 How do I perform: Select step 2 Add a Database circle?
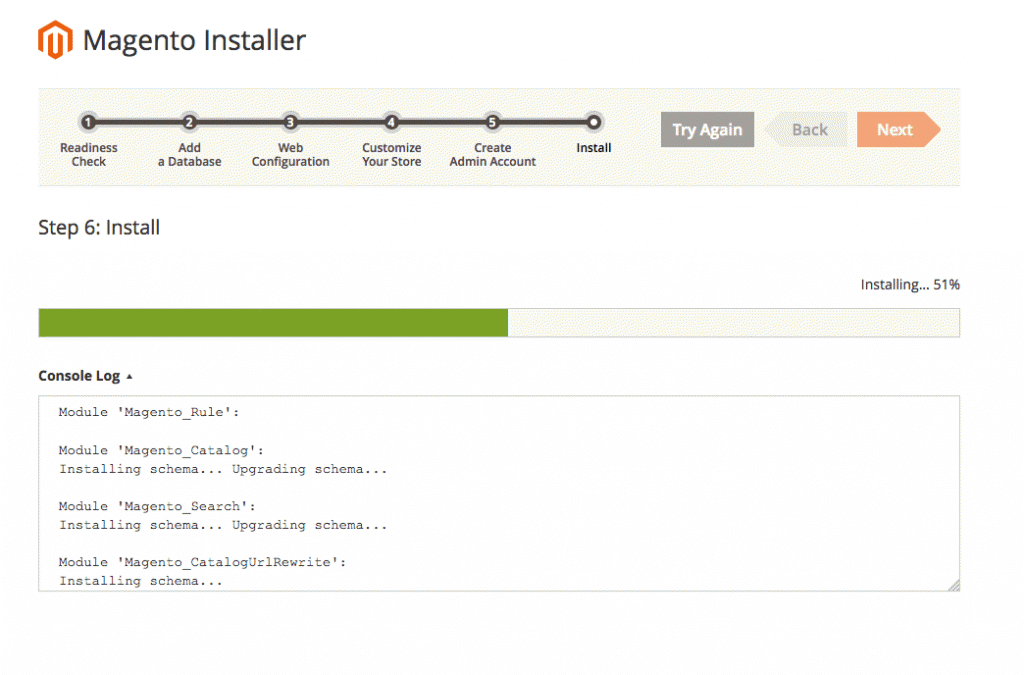[x=189, y=122]
